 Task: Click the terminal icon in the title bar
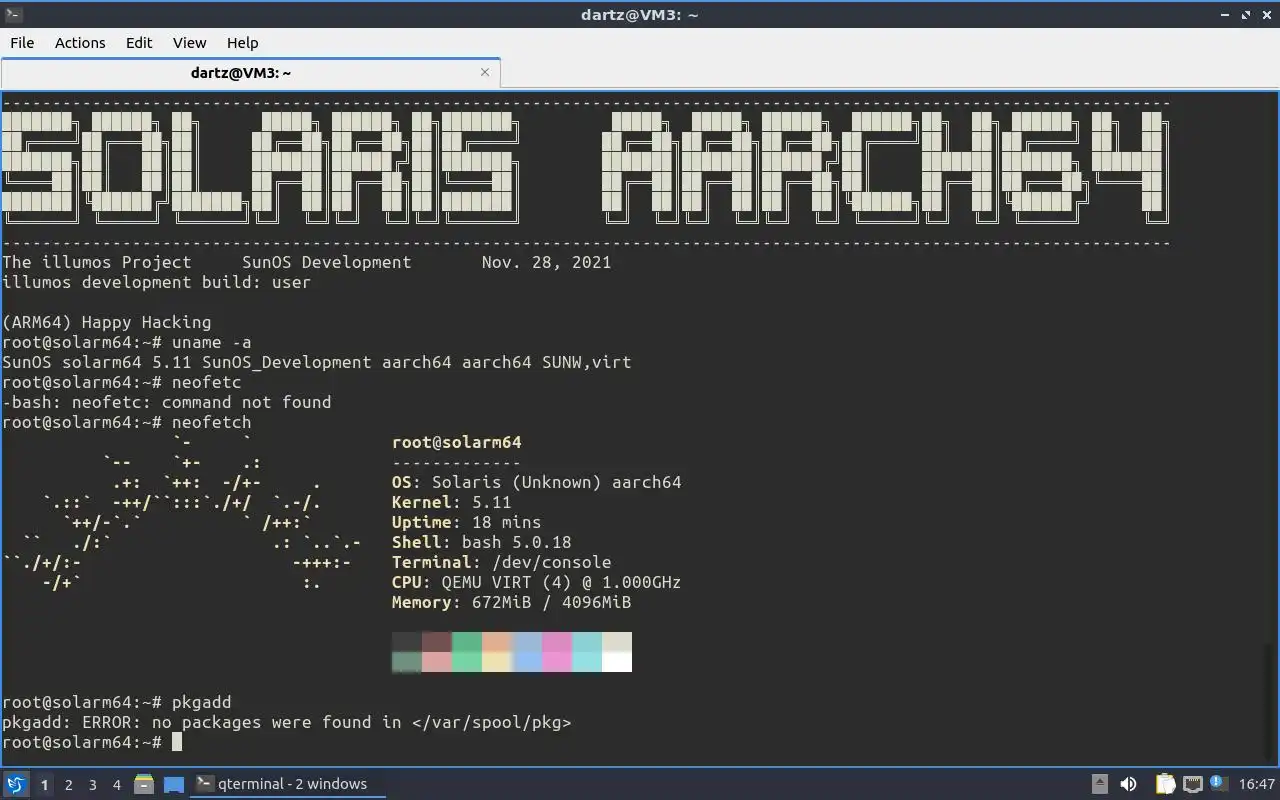pos(13,14)
